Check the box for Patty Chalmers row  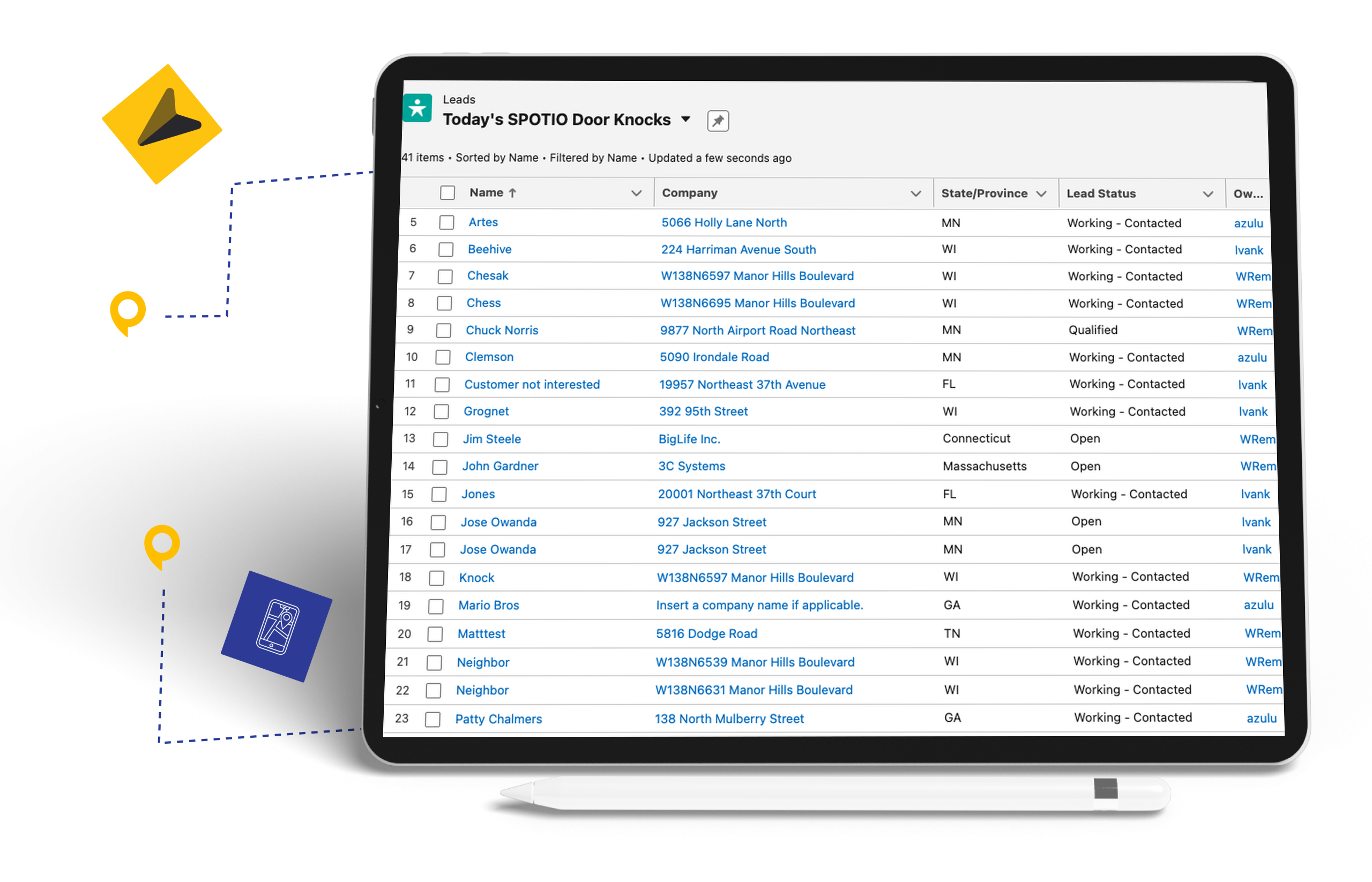pyautogui.click(x=433, y=720)
